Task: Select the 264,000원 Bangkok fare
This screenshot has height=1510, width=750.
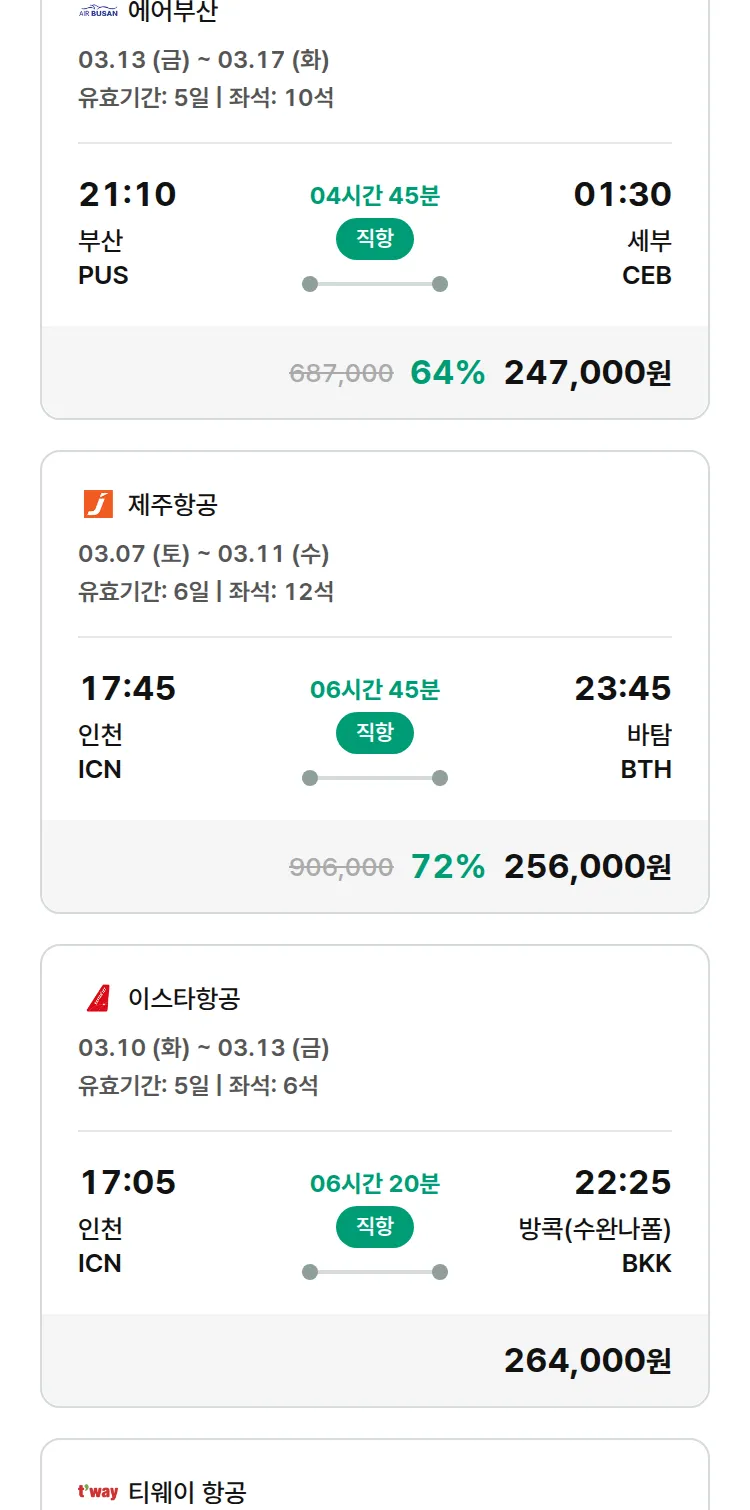Action: pyautogui.click(x=587, y=1361)
